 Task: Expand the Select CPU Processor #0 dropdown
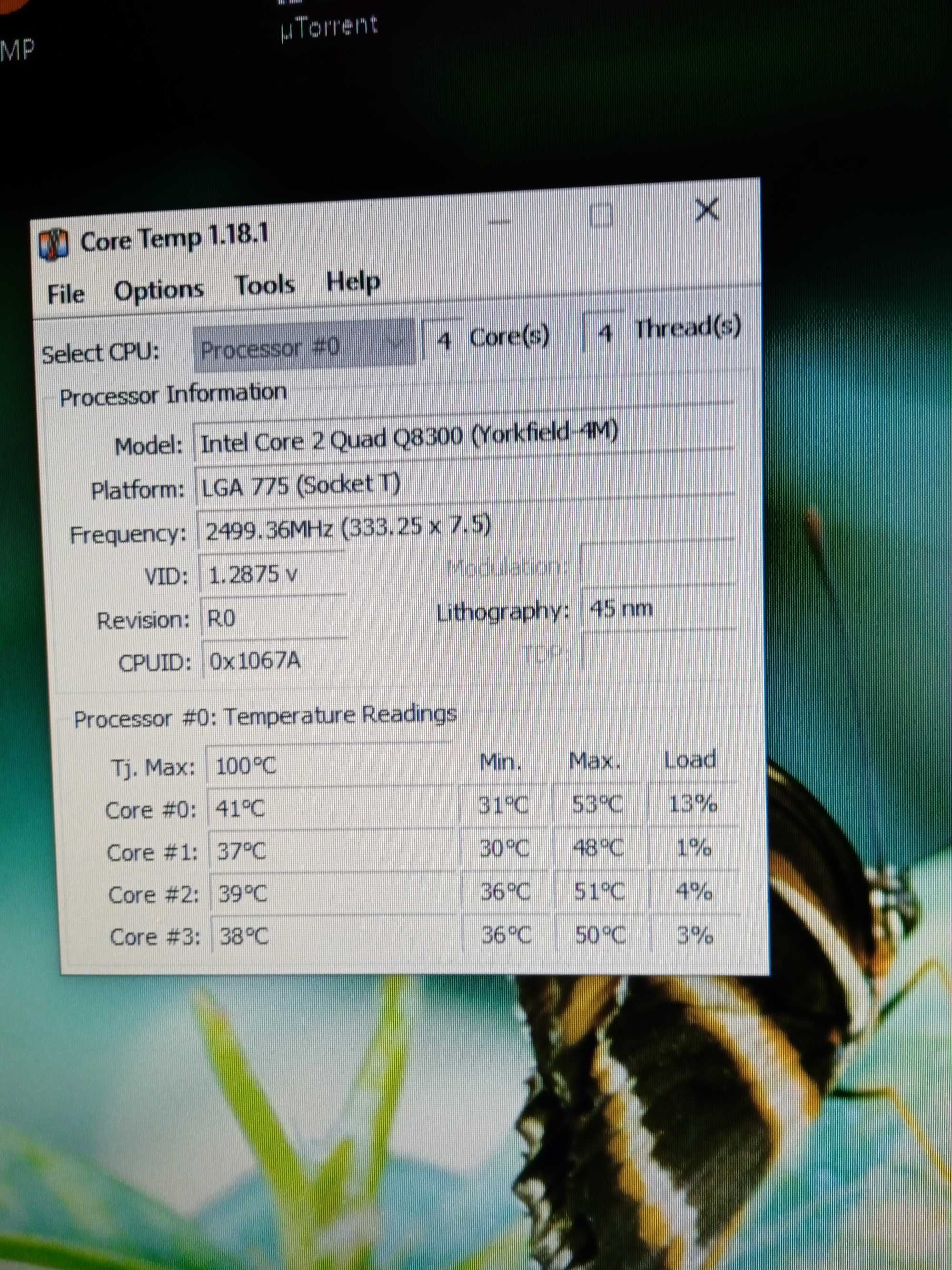tap(304, 346)
